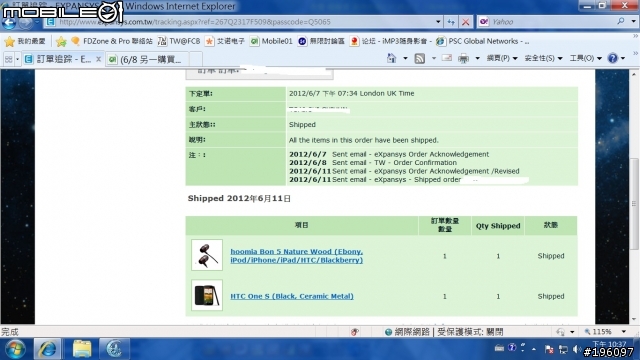The image size is (640, 360).
Task: Click the popup blocker icon in status bar
Action: [x=355, y=332]
